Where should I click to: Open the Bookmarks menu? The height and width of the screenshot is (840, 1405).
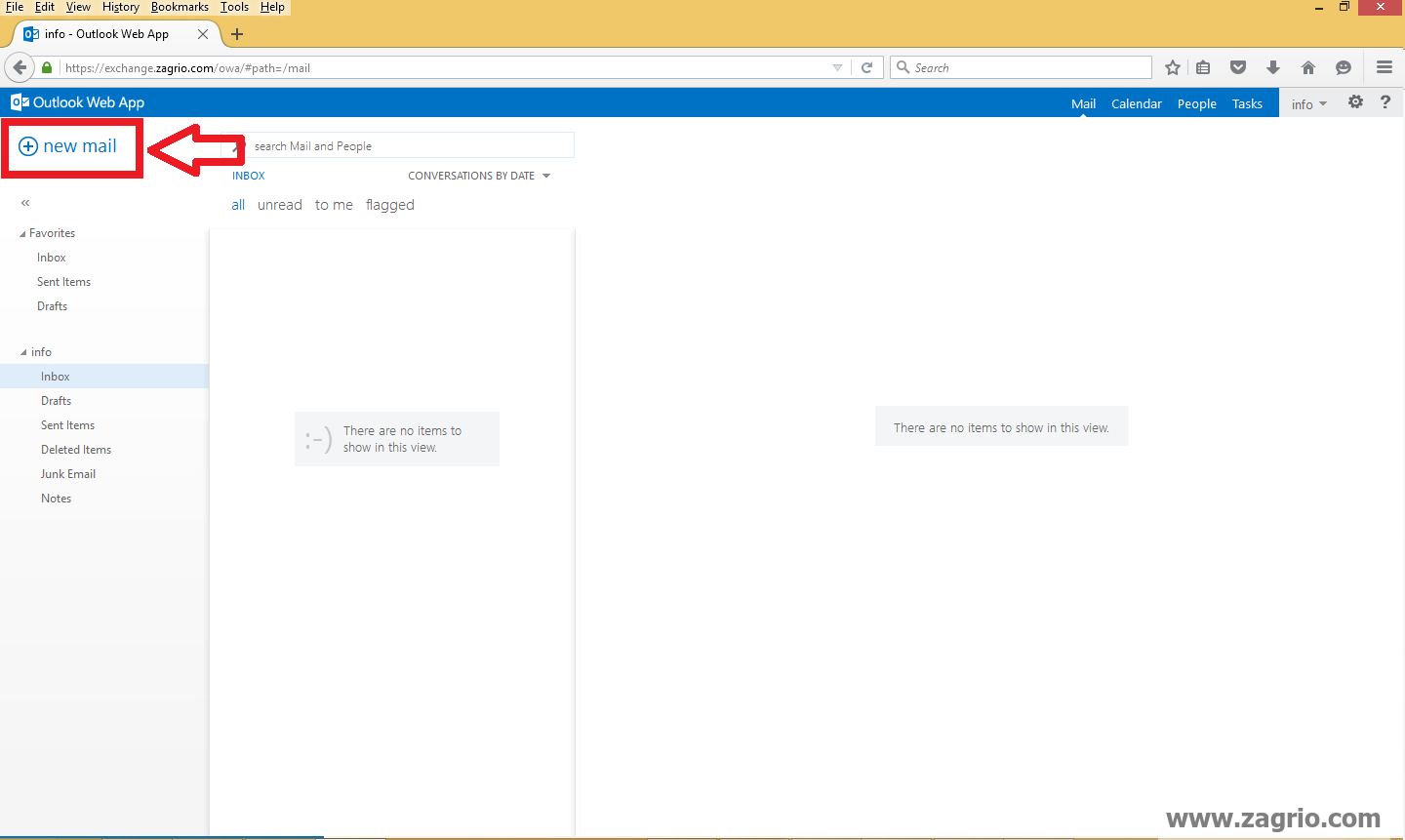pos(180,7)
